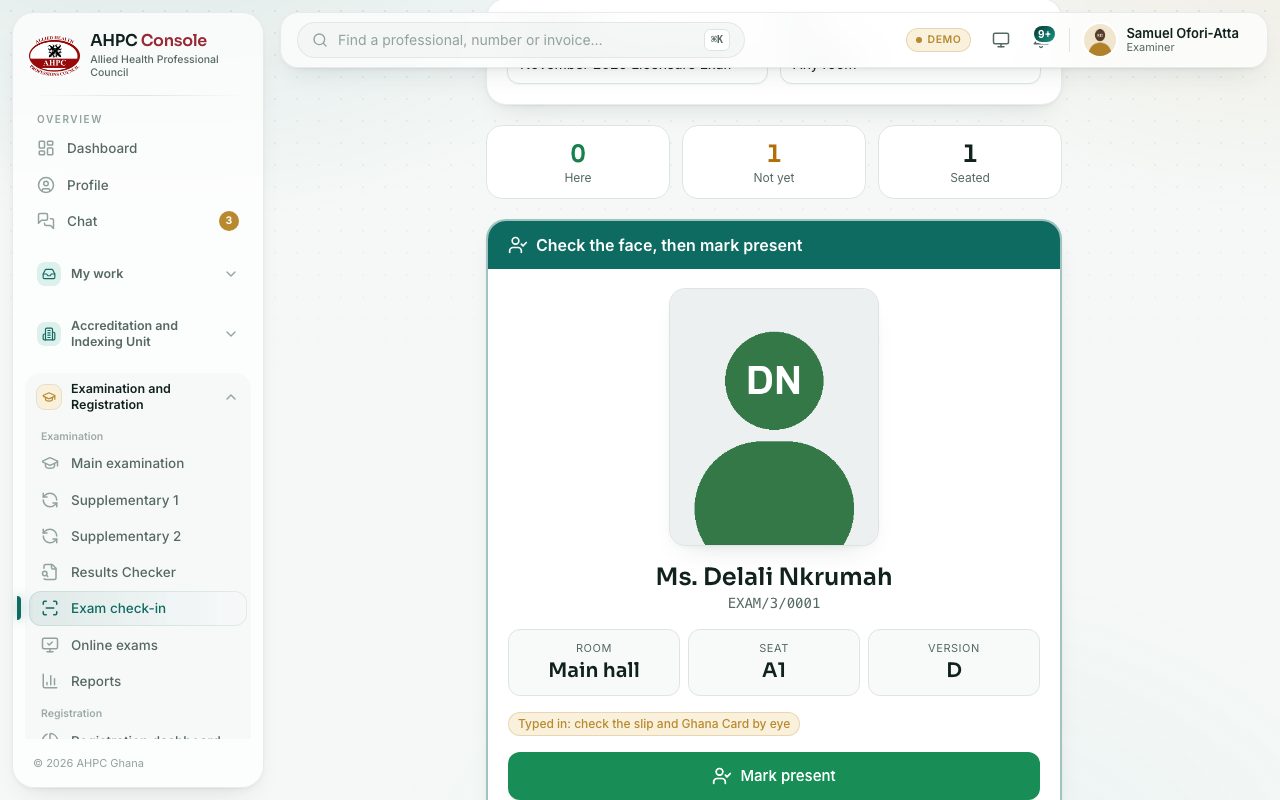Screen dimensions: 1280x800
Task: Click the Results Checker document search icon
Action: point(50,572)
